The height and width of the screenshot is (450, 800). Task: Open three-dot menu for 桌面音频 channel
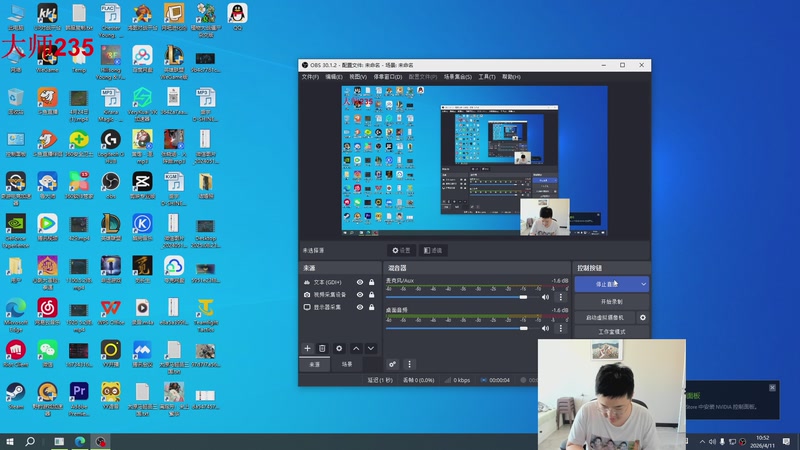click(x=561, y=329)
